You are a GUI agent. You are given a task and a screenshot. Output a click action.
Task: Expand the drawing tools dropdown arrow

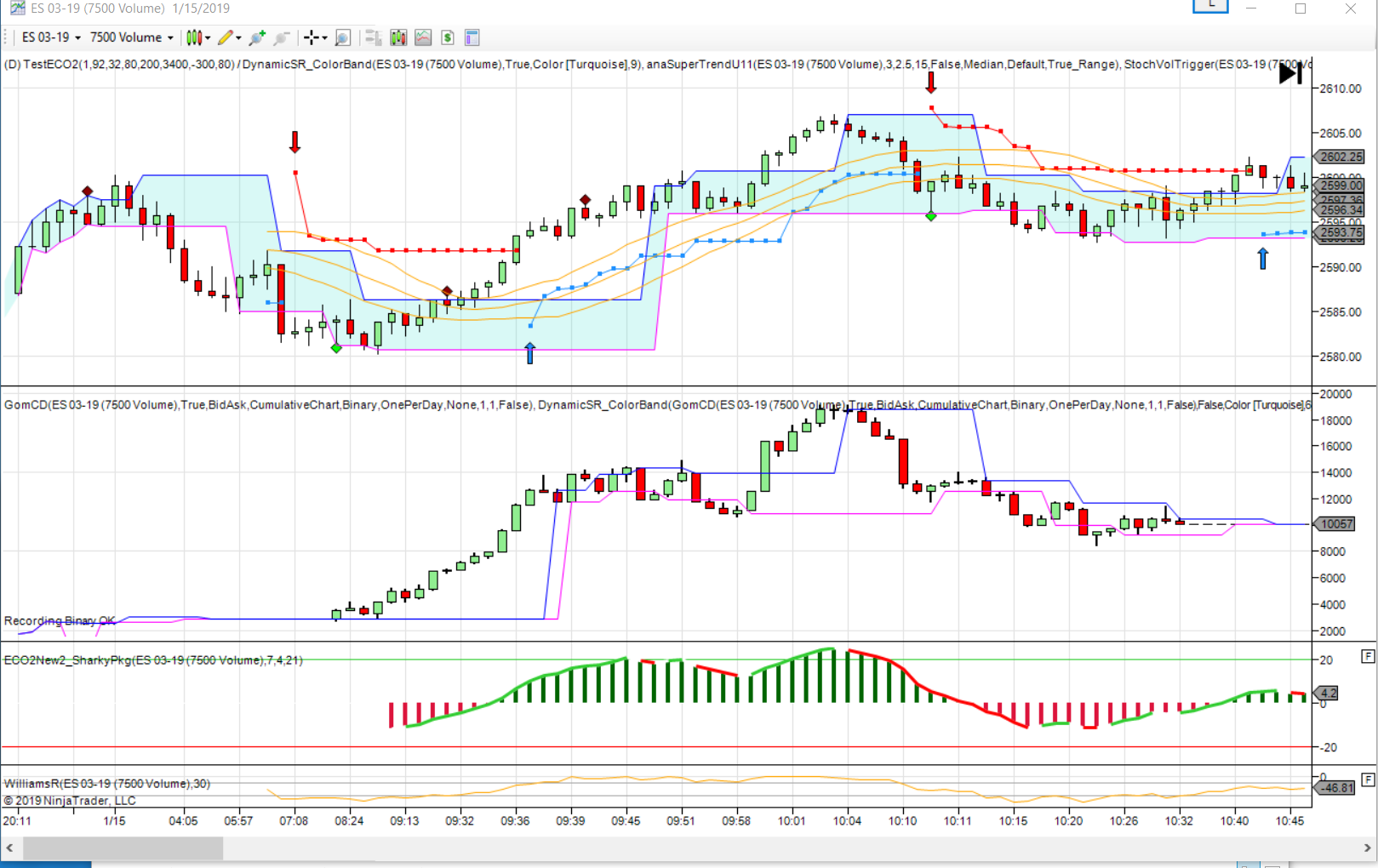(x=238, y=37)
